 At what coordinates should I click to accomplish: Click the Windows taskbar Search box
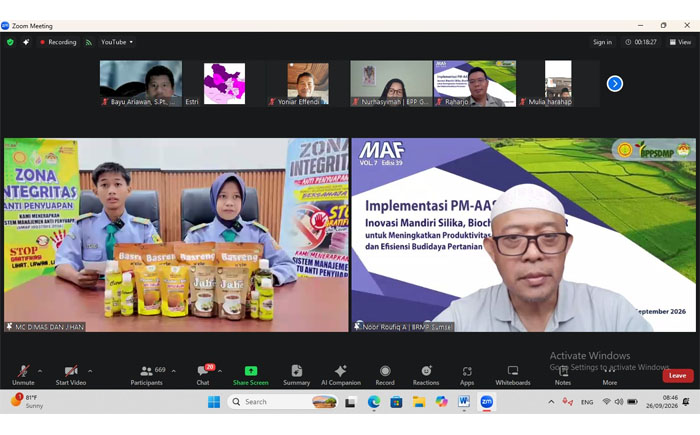click(283, 402)
